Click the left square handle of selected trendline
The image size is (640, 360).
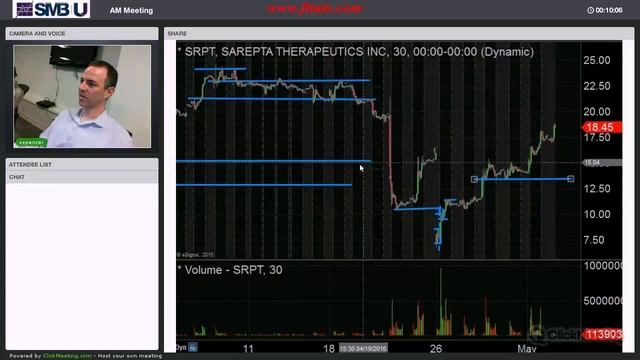pos(474,179)
